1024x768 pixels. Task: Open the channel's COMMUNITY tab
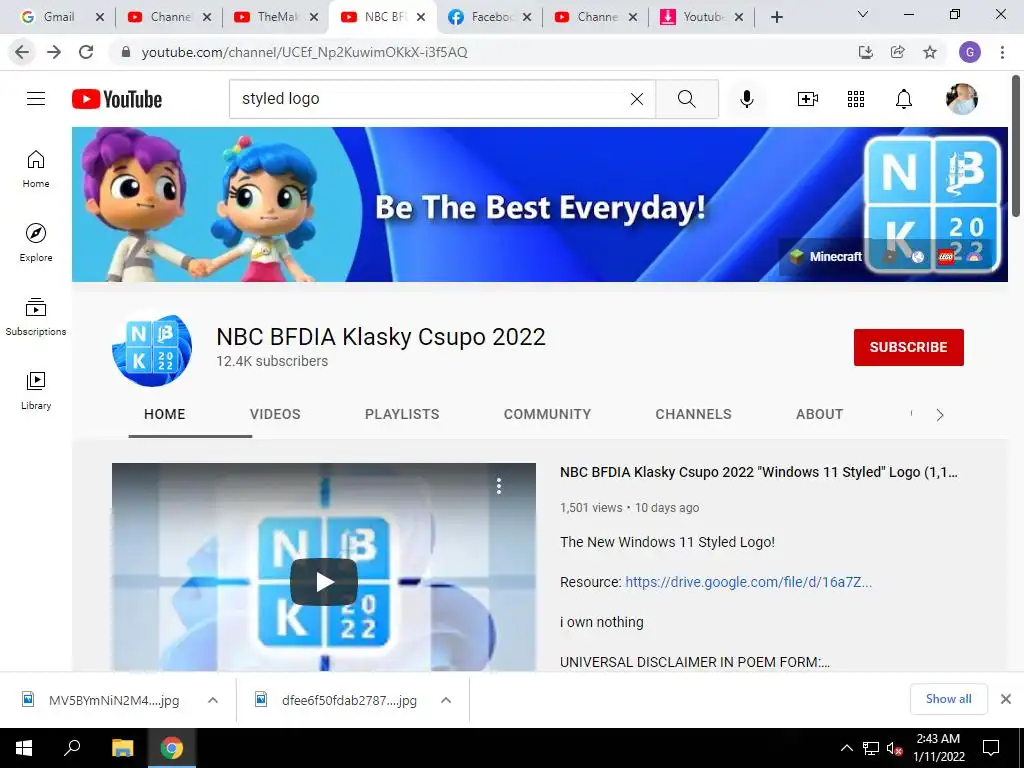[x=547, y=414]
